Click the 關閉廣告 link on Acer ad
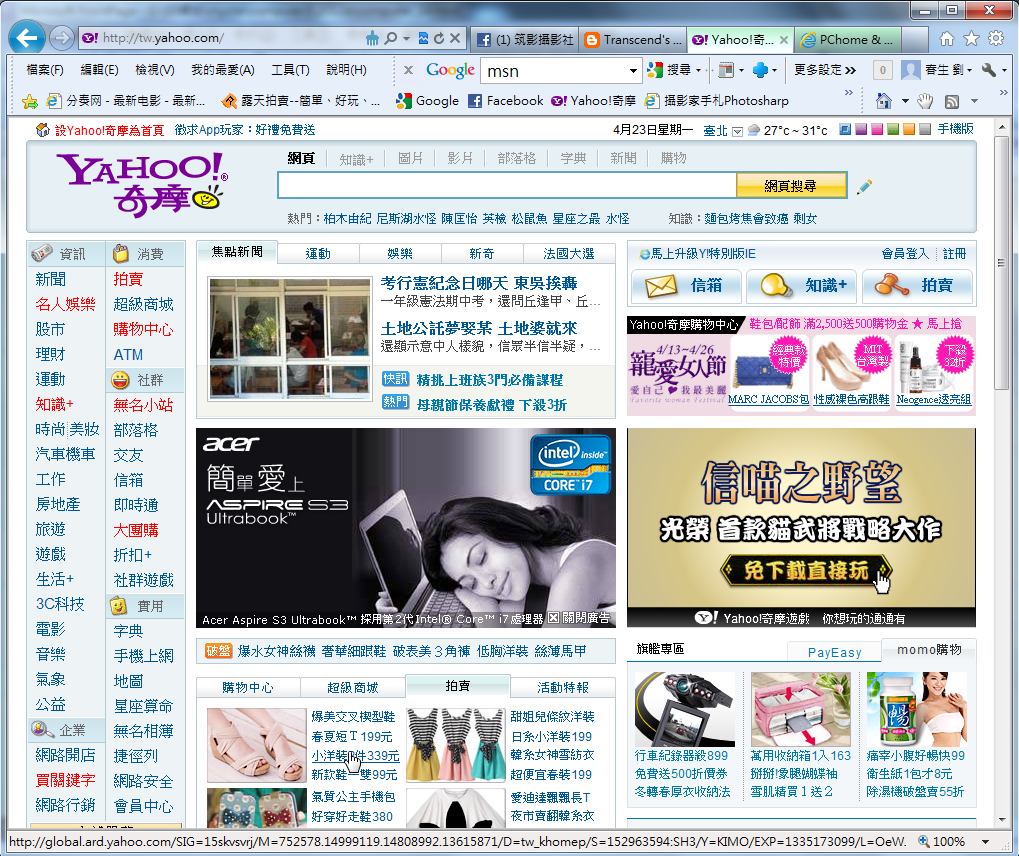This screenshot has height=856, width=1019. click(x=579, y=617)
